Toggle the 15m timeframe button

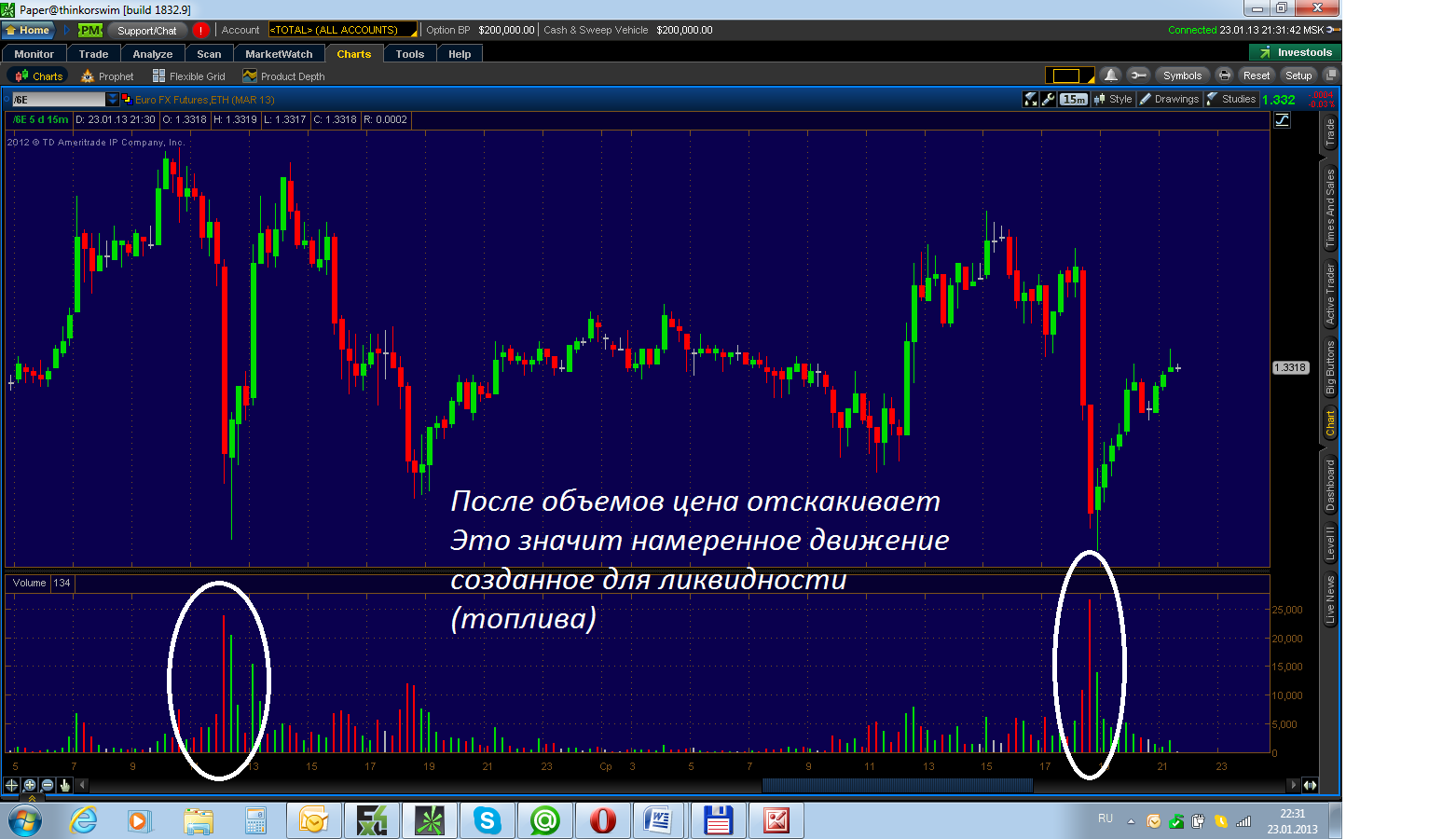[1074, 99]
